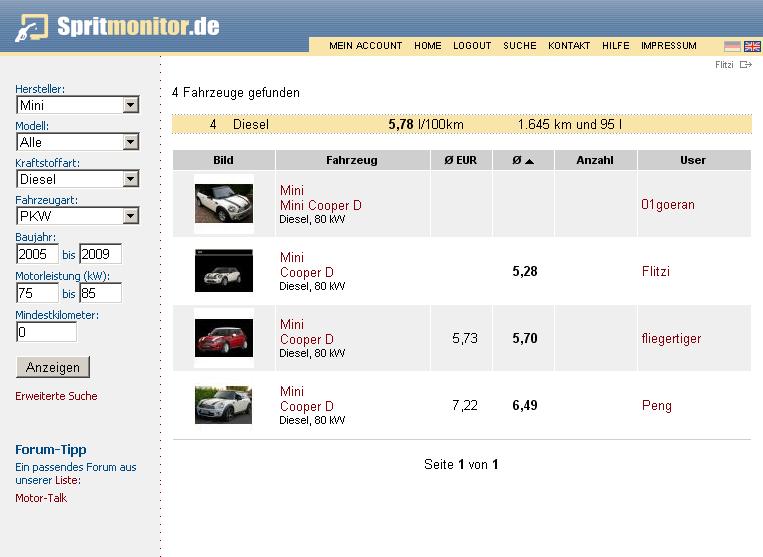Expand the Modell dropdown showing Alle
The width and height of the screenshot is (763, 557).
130,142
